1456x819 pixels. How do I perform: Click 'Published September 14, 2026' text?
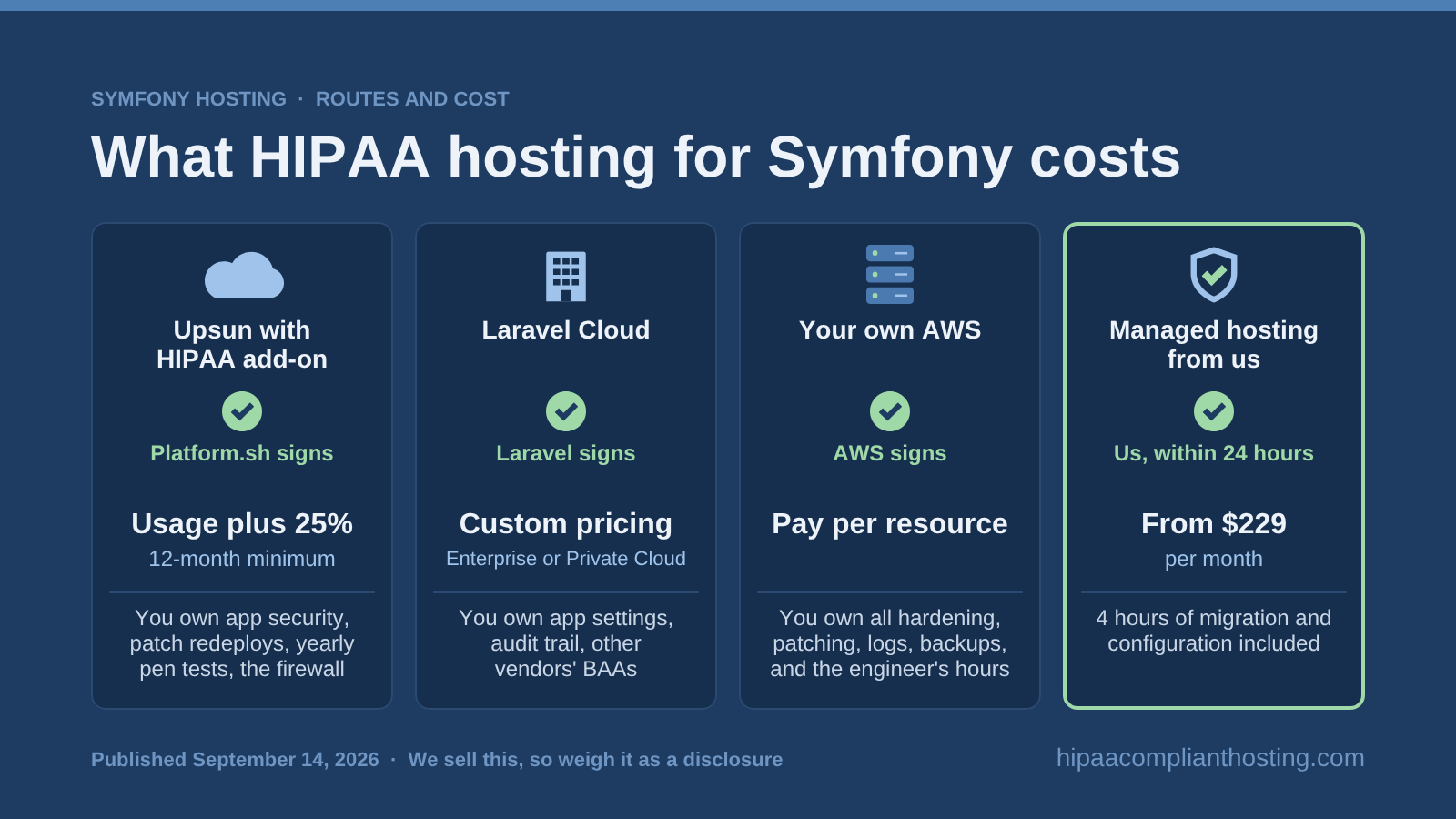[235, 760]
